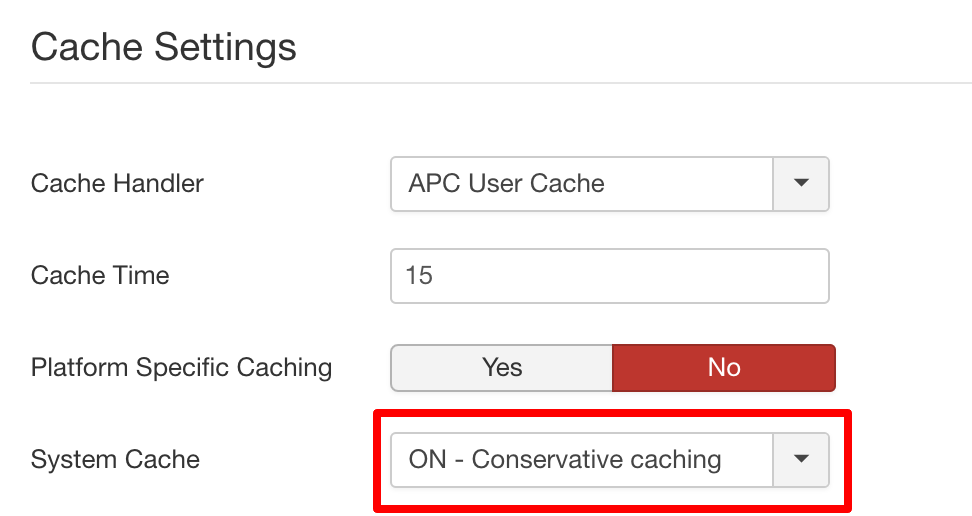Click the value 15 in Cache Time
972x516 pixels.
[x=419, y=276]
